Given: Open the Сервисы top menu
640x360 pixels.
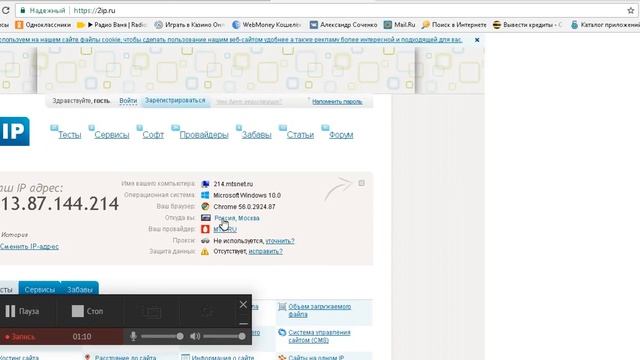Looking at the screenshot, I should pos(111,135).
